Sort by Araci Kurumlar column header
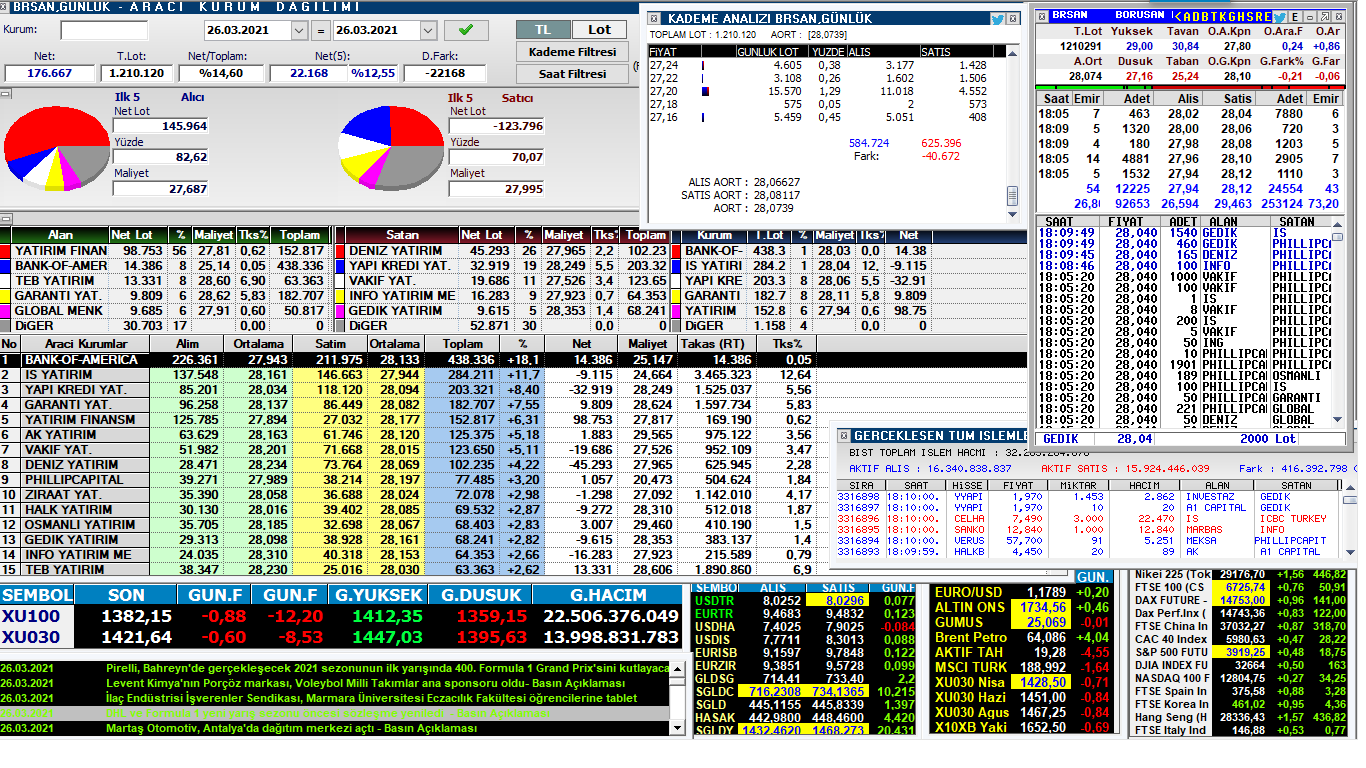Screen dimensions: 1366x768 (x=86, y=344)
